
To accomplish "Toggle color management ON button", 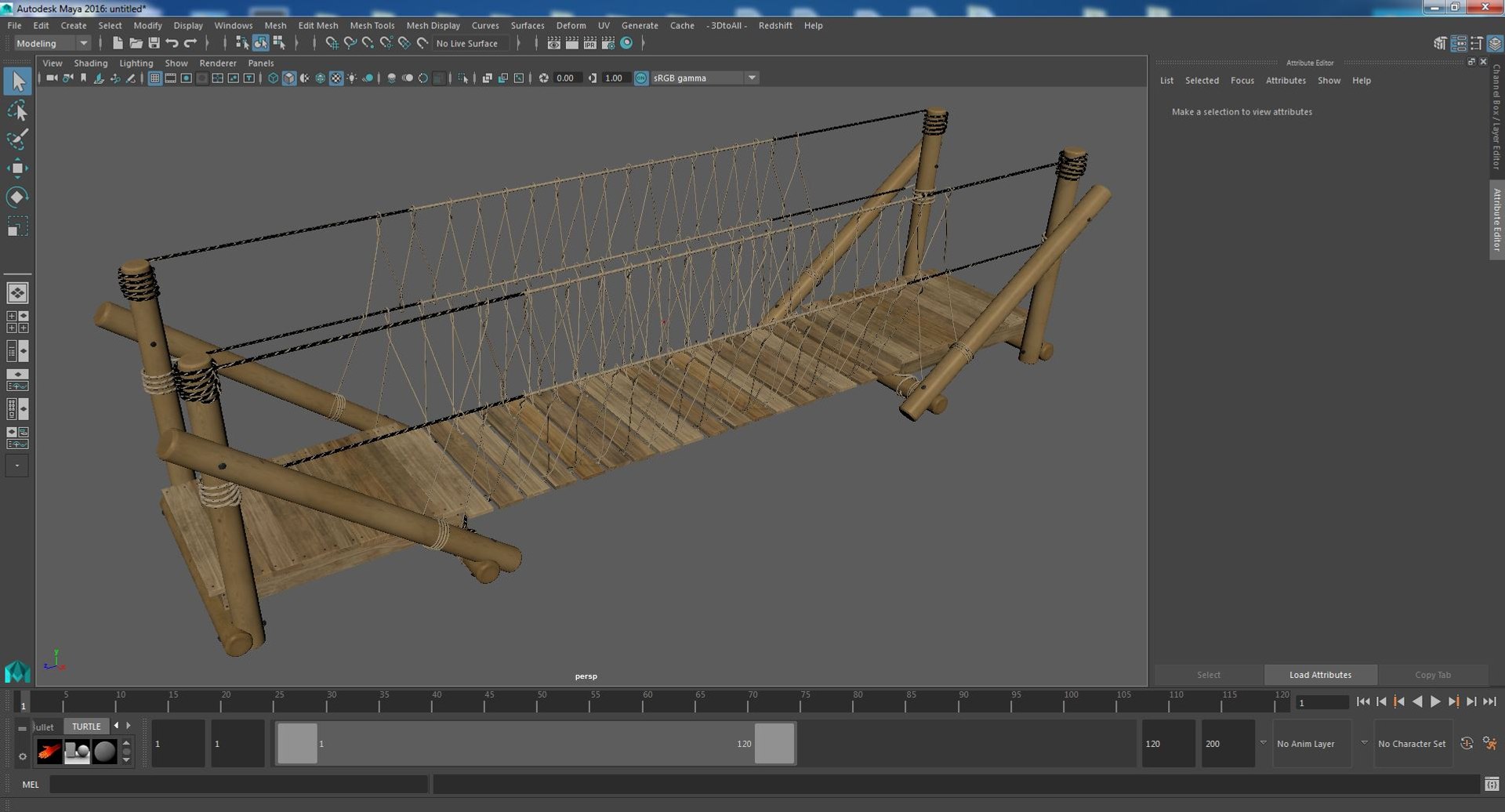I will [641, 78].
